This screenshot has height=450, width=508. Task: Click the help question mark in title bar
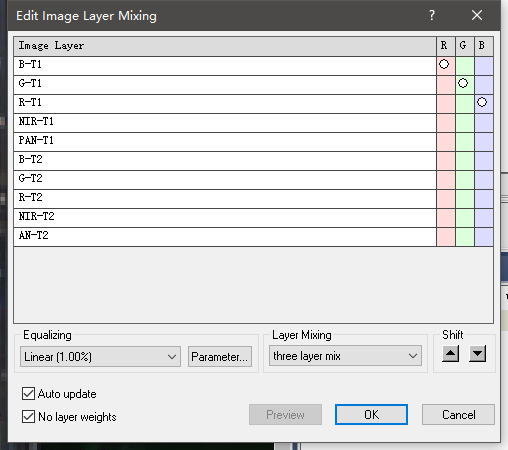tap(432, 15)
